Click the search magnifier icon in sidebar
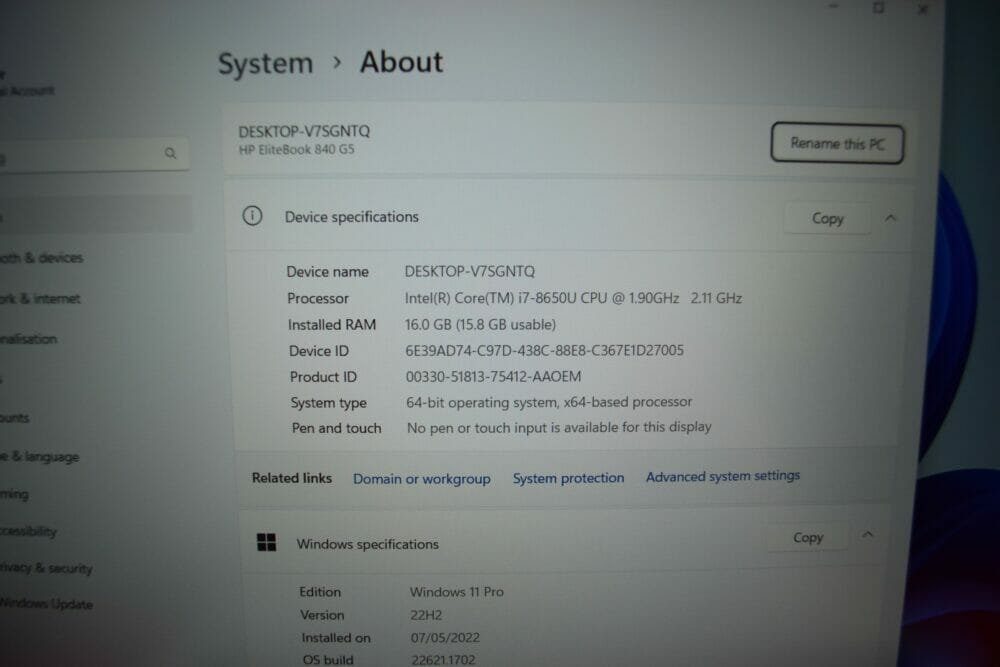 tap(170, 153)
